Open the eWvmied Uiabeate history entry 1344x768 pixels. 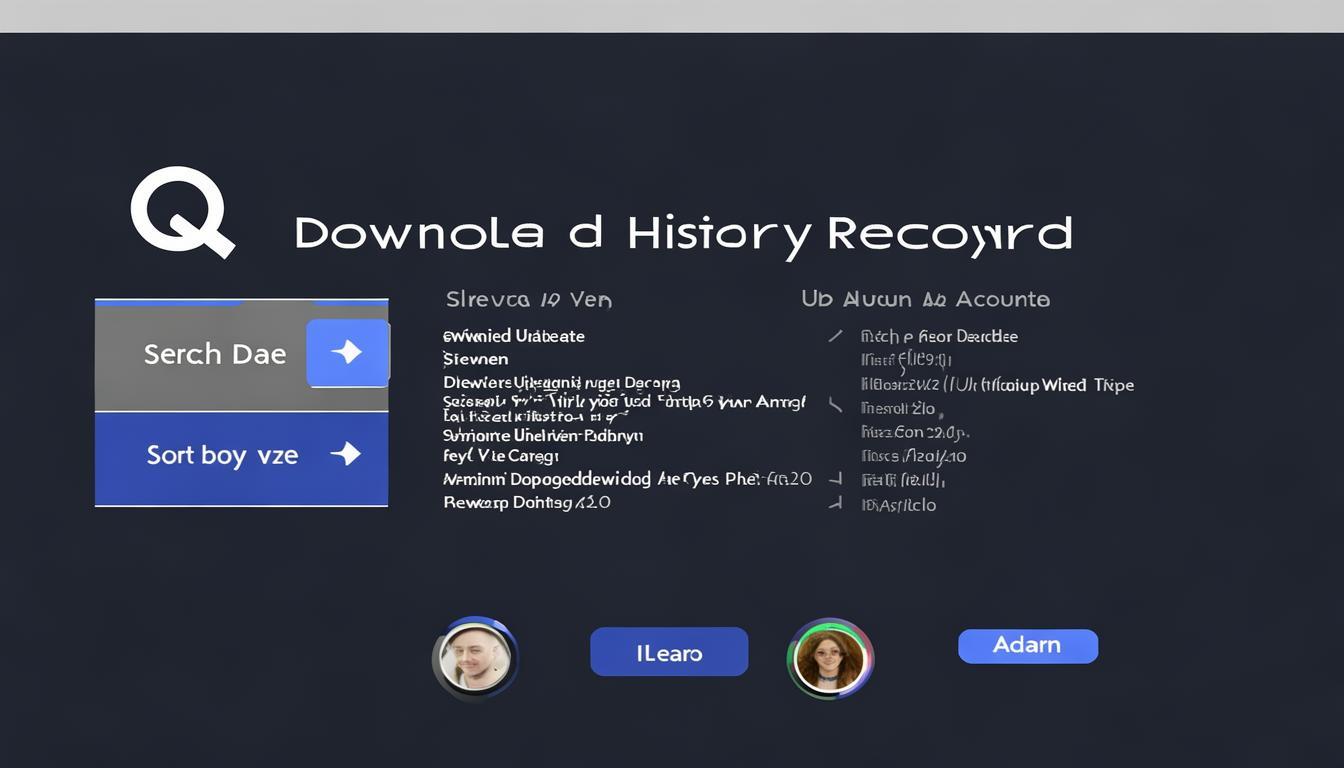(x=514, y=336)
